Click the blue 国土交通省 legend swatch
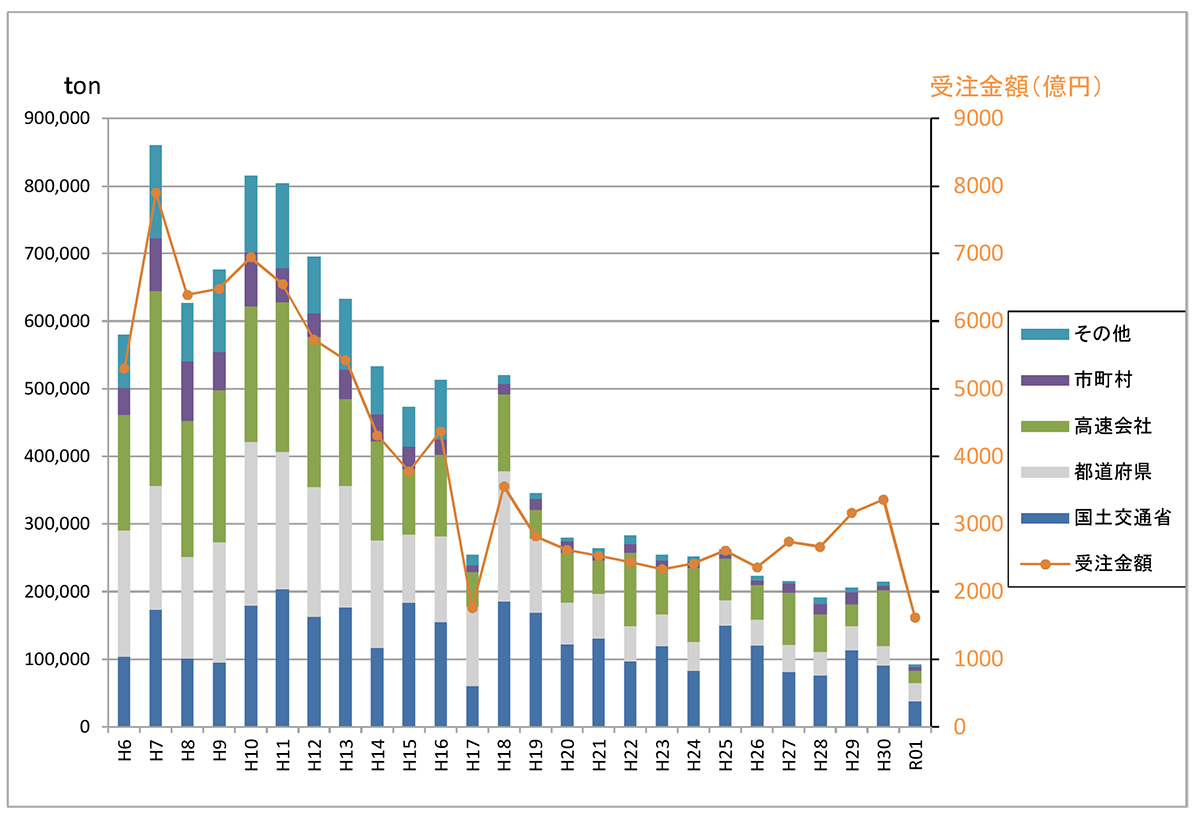The width and height of the screenshot is (1200, 820). click(1044, 518)
